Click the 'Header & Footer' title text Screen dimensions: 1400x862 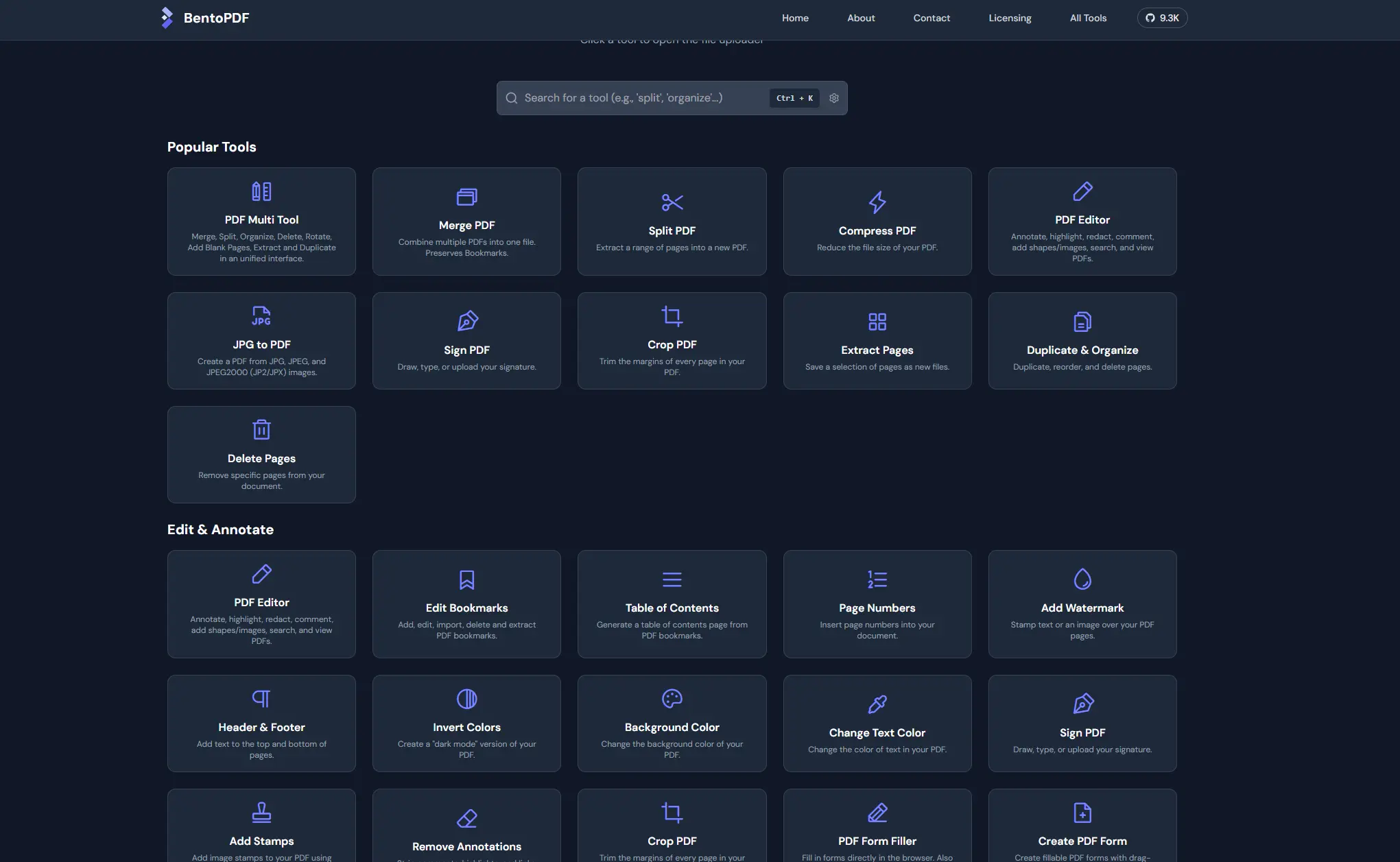[261, 728]
